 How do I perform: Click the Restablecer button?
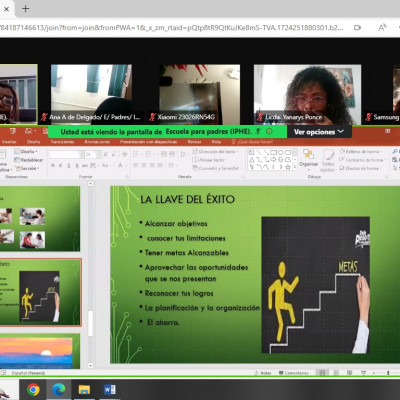(x=29, y=160)
